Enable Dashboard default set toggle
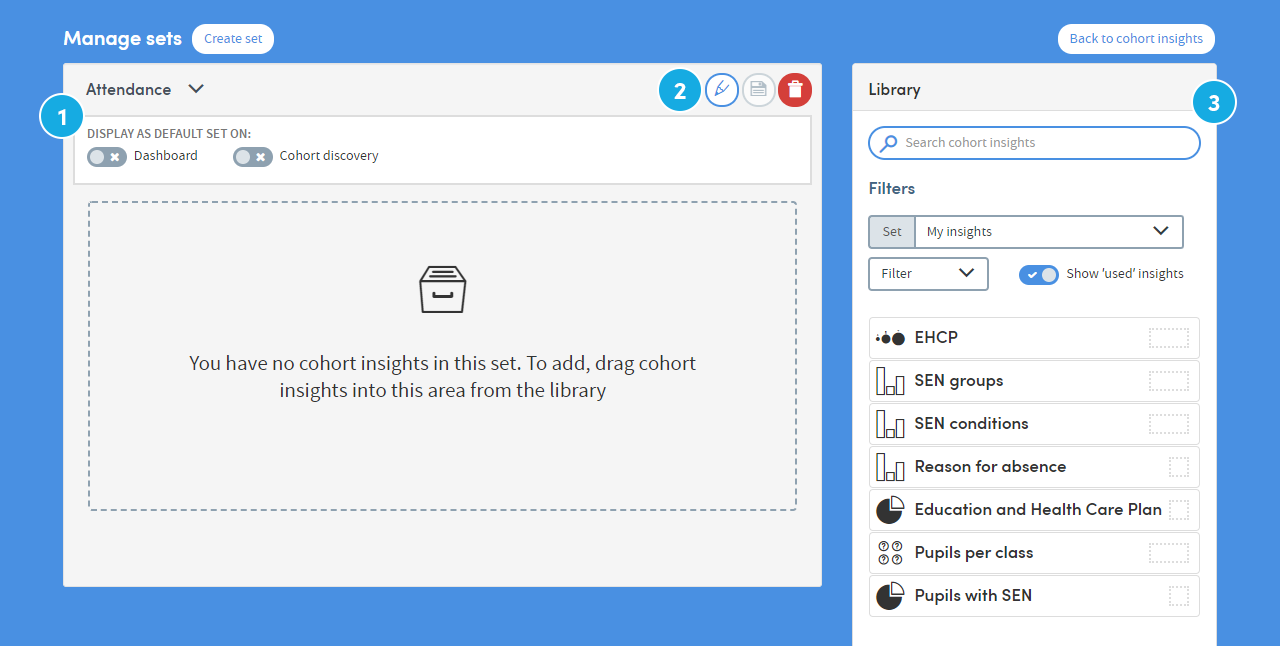Viewport: 1280px width, 646px height. (107, 157)
